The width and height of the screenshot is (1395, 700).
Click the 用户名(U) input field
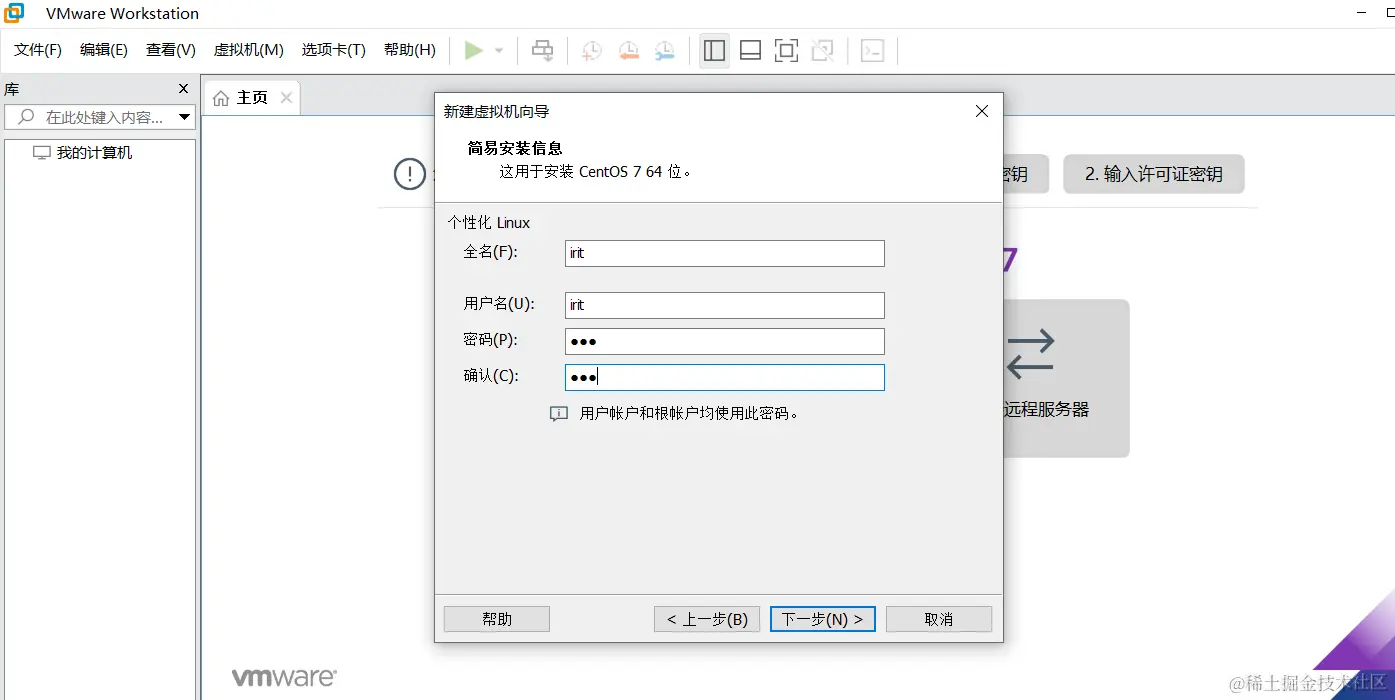click(725, 305)
